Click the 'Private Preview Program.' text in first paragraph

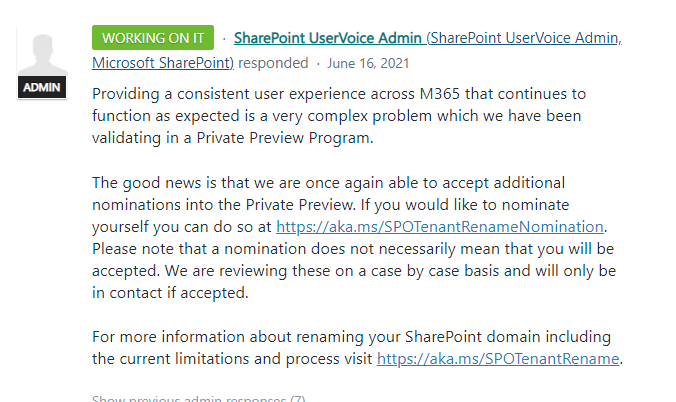point(285,138)
